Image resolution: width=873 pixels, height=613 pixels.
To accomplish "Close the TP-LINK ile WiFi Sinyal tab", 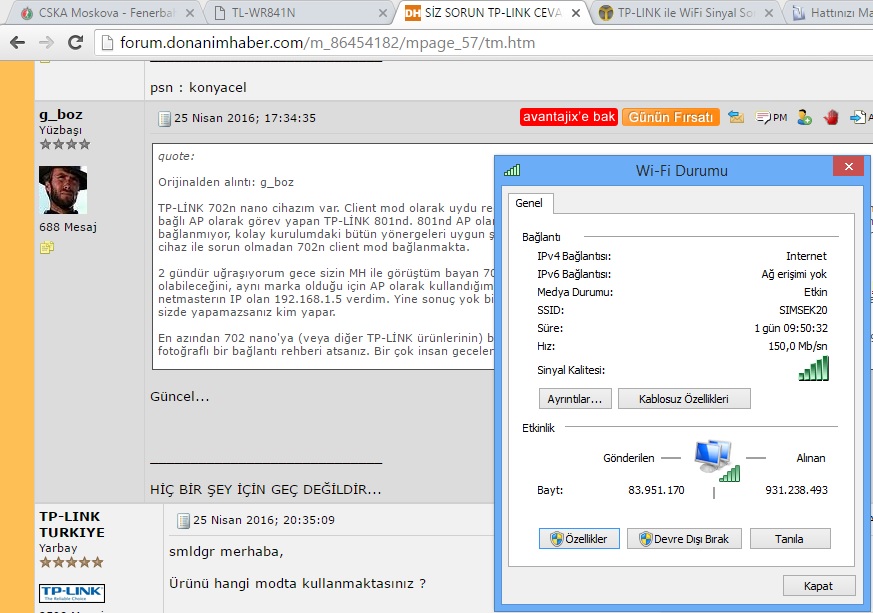I will click(x=769, y=13).
